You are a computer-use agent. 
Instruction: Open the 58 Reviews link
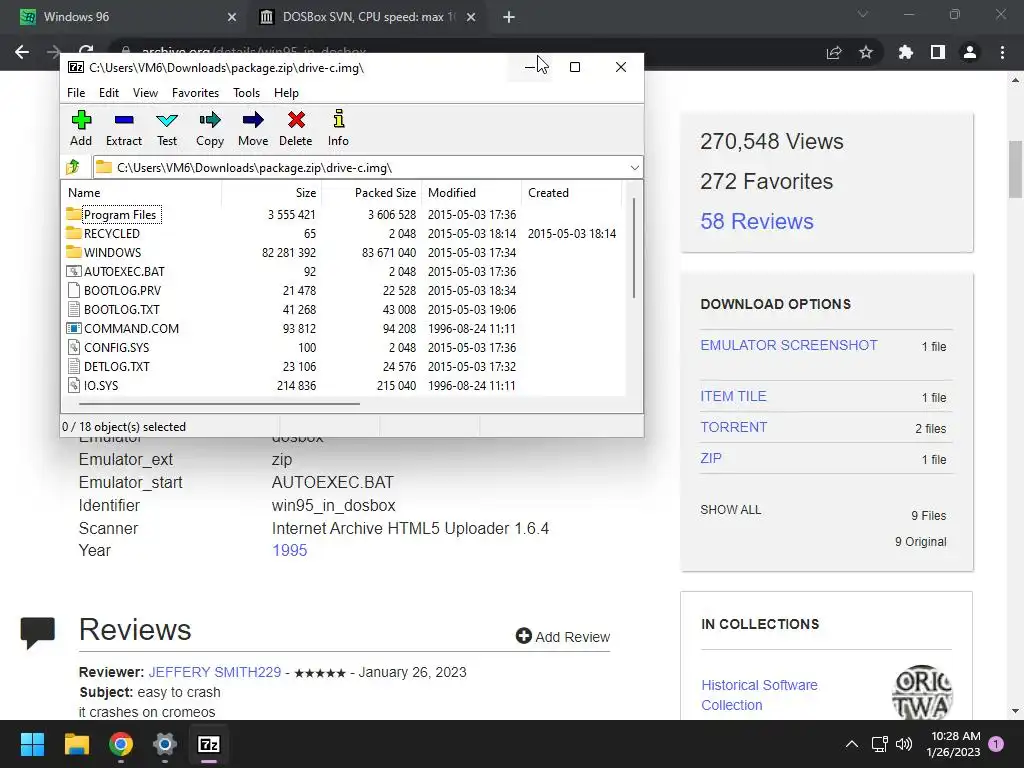[x=757, y=221]
